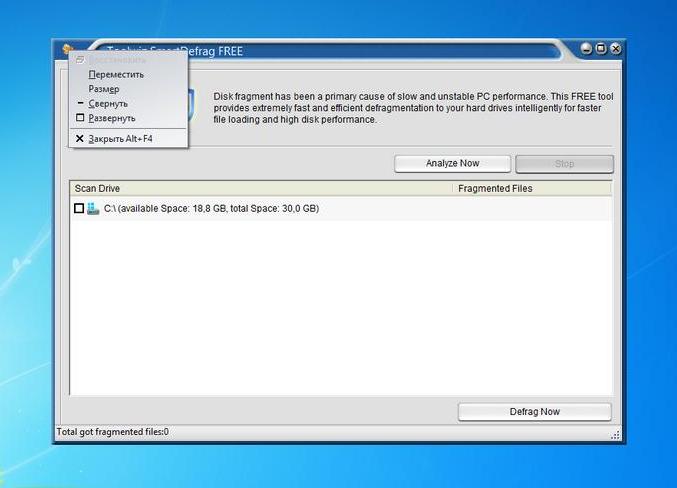Click 'Total got fragmented files:0' status text
The width and height of the screenshot is (677, 488).
[113, 432]
